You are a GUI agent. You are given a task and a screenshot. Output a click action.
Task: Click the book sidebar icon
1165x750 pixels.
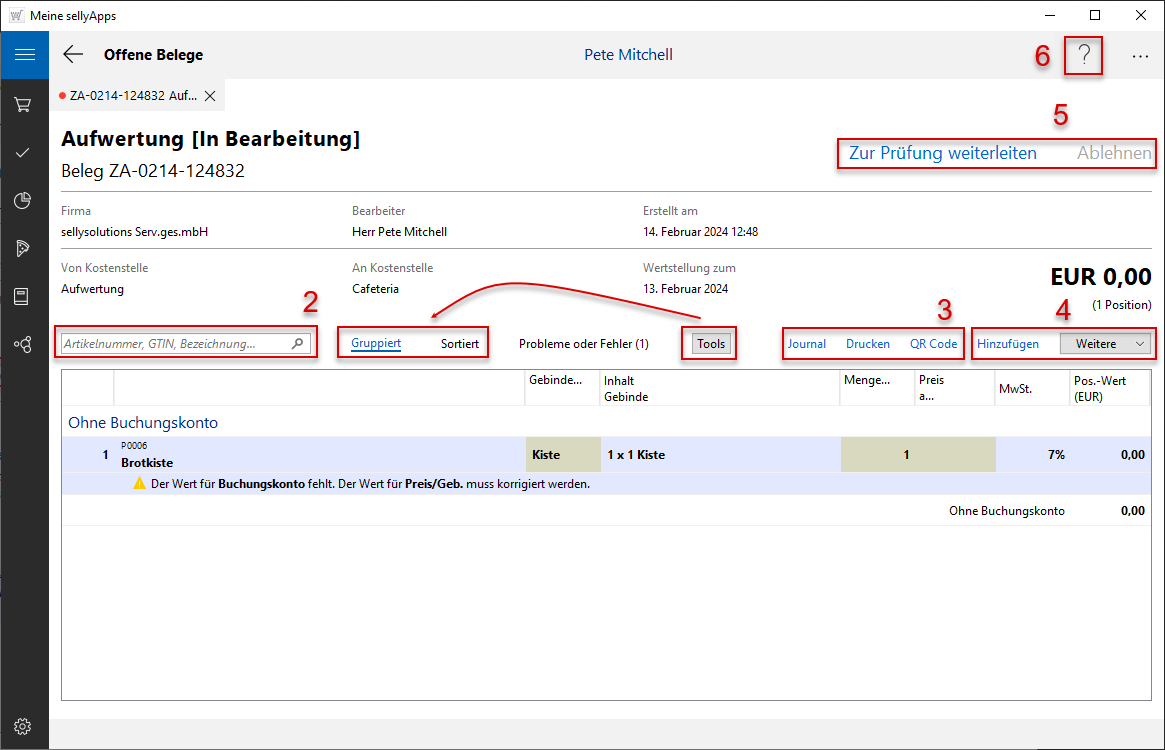[24, 296]
